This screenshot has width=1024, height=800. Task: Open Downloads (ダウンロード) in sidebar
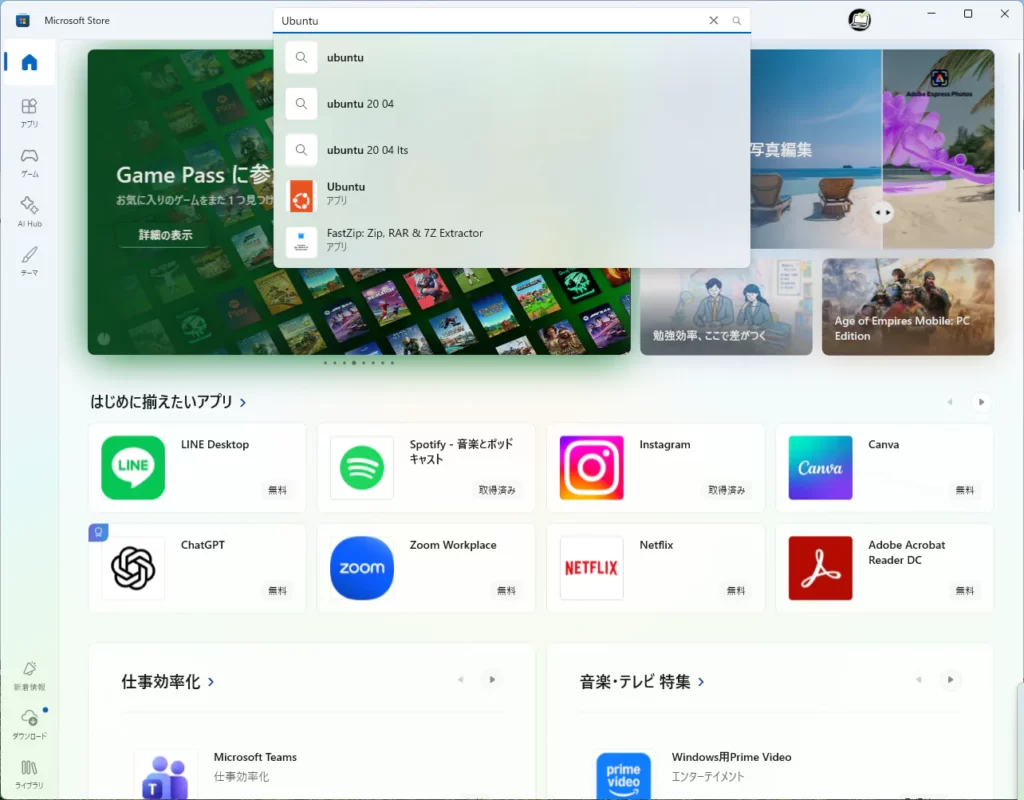click(29, 724)
